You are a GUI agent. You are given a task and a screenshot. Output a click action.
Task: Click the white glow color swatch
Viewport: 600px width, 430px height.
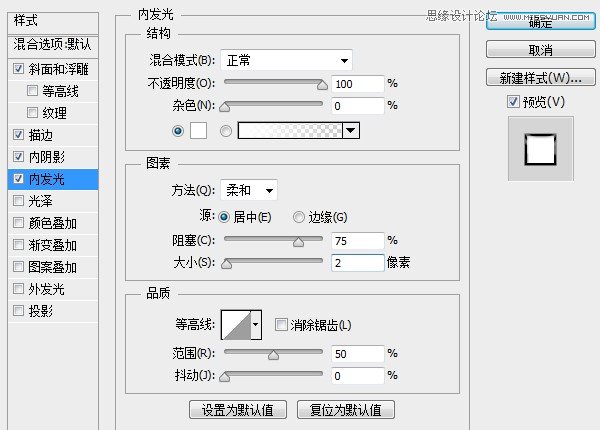[199, 131]
